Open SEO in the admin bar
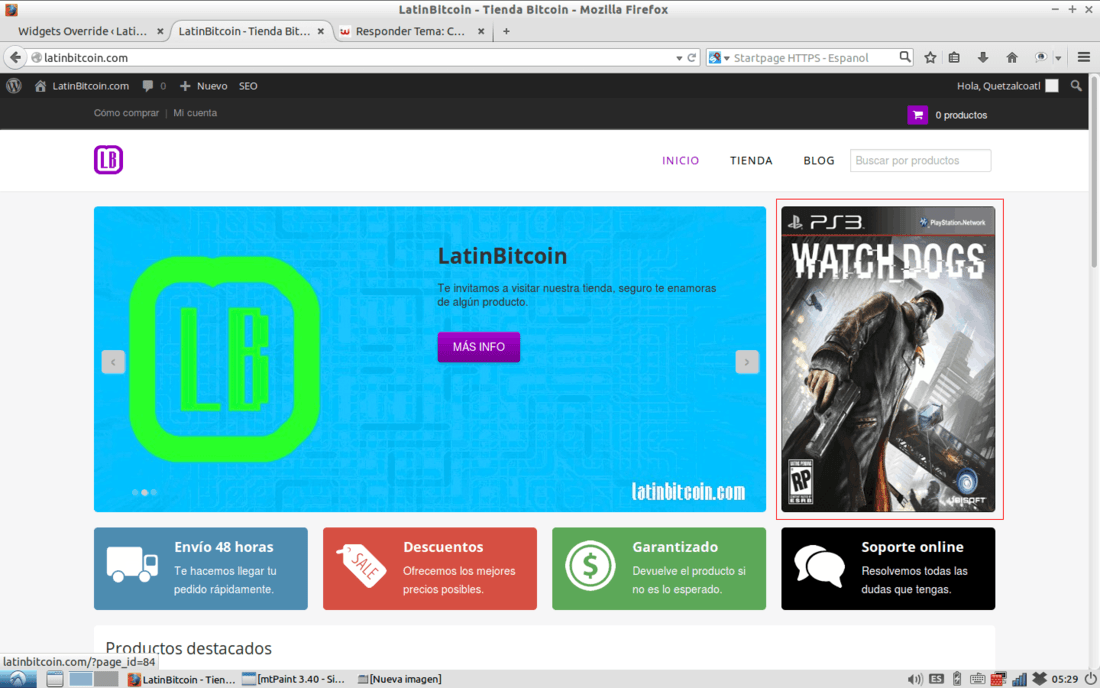Viewport: 1100px width, 688px height. pos(248,86)
